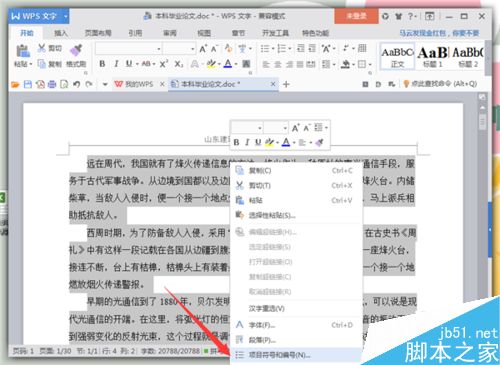The height and width of the screenshot is (365, 500).
Task: Switch to the 页面布局 ribbon tab
Action: [98, 33]
